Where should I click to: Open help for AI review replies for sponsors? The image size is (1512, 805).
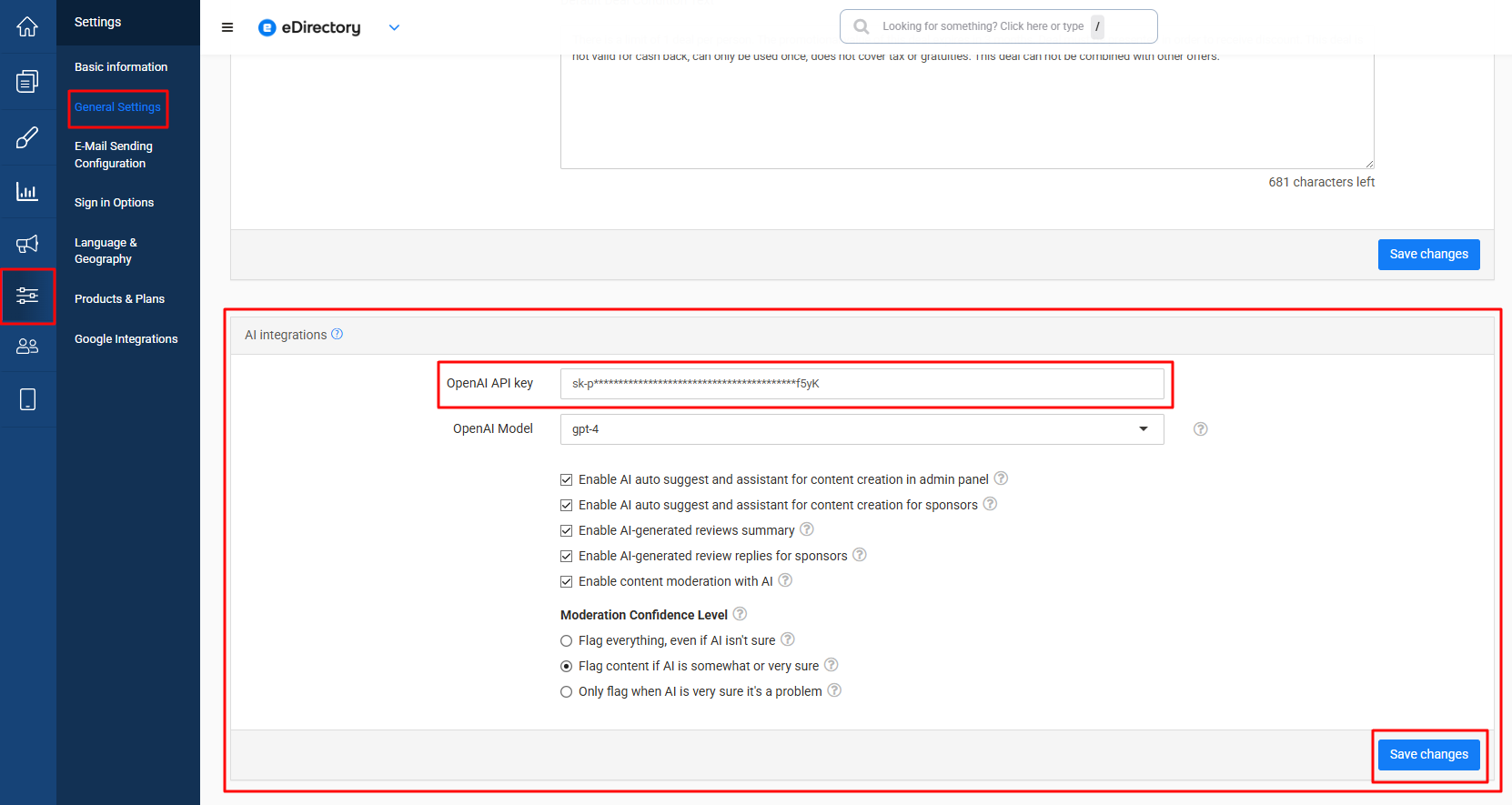(860, 555)
